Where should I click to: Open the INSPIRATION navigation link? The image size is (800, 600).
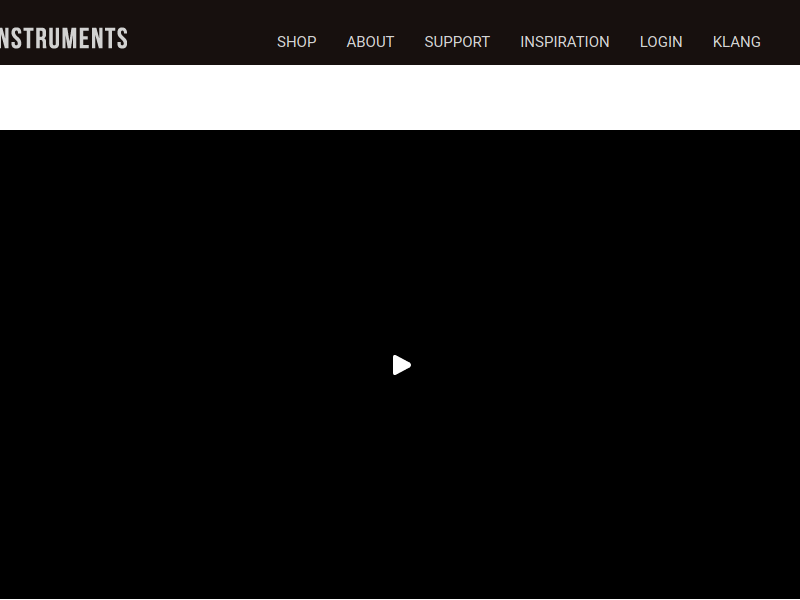click(x=565, y=42)
